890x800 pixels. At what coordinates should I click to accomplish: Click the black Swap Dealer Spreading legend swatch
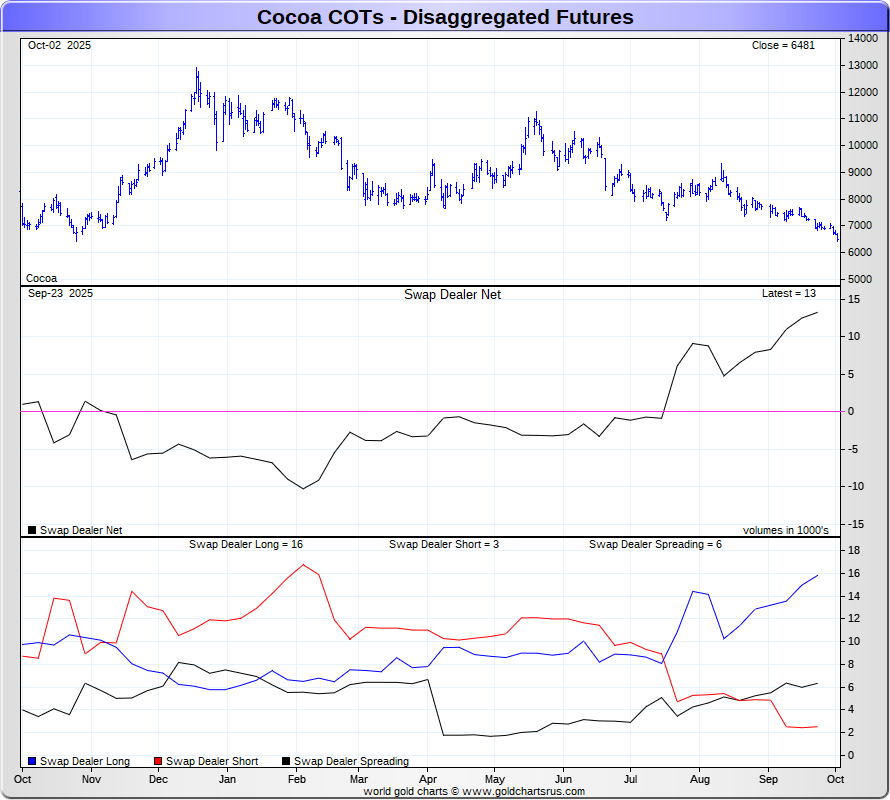pyautogui.click(x=286, y=762)
